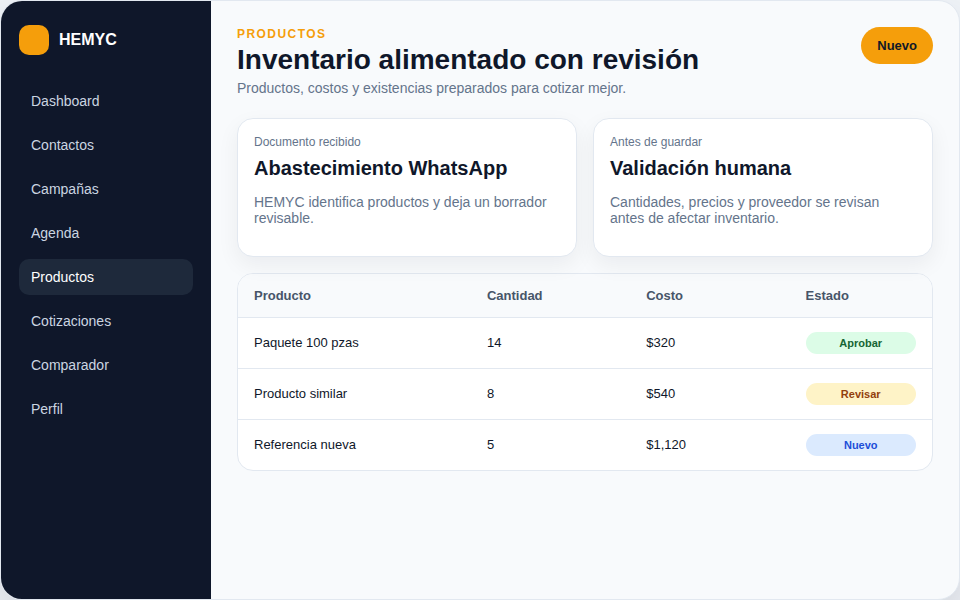This screenshot has width=960, height=600.
Task: Select the Producto similar product name
Action: (x=301, y=394)
